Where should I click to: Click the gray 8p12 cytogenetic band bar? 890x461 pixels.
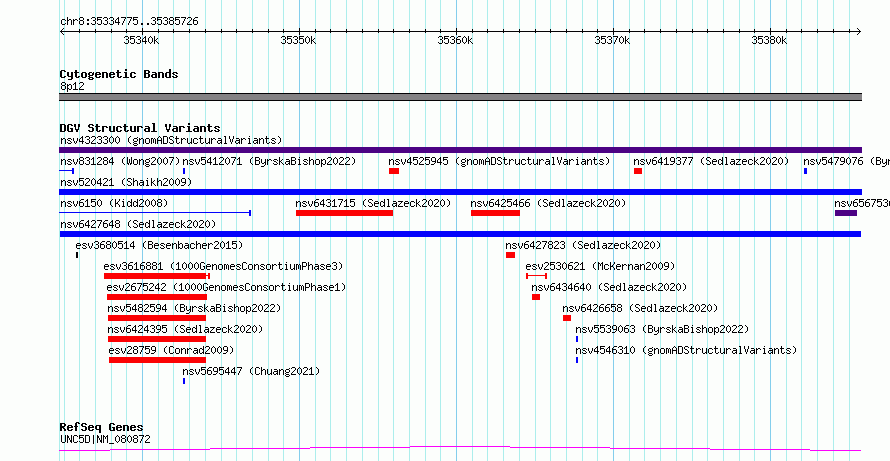pos(460,97)
